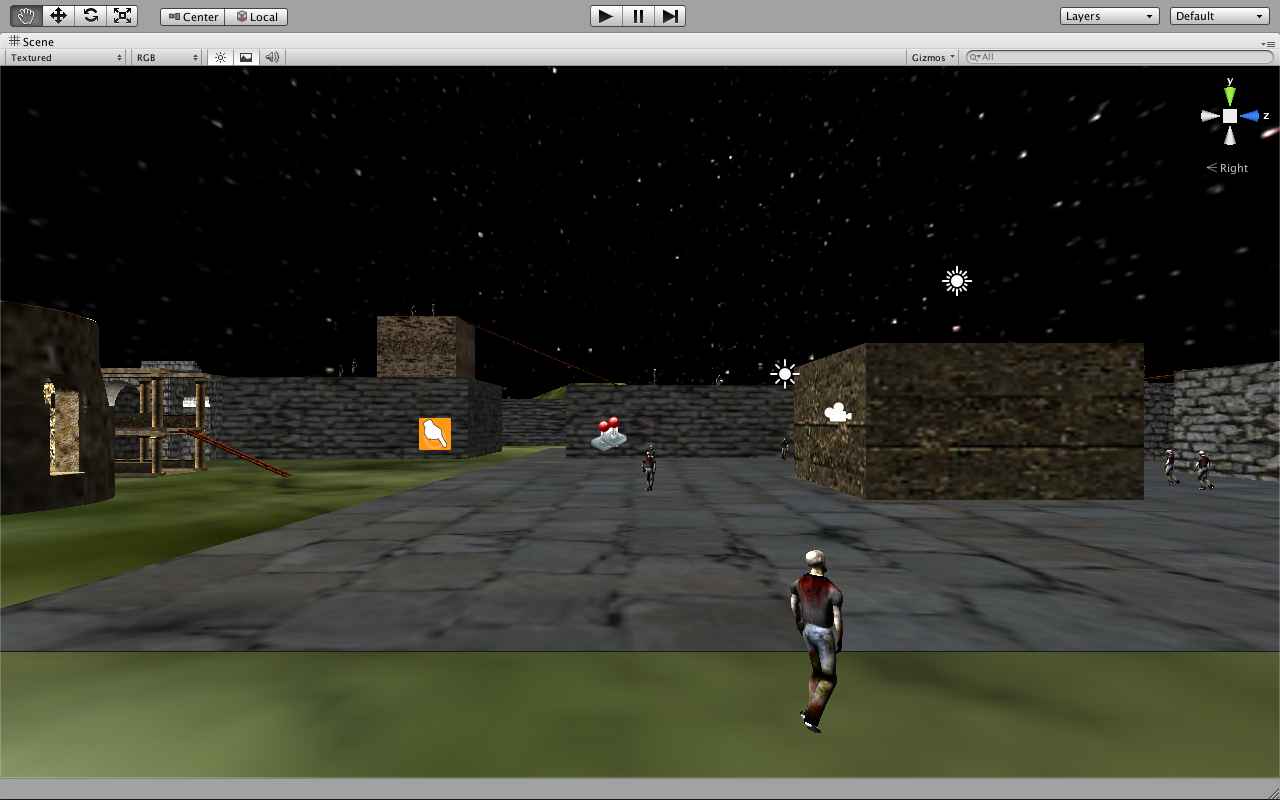Viewport: 1280px width, 800px height.
Task: Select the Rotate tool
Action: [x=90, y=15]
